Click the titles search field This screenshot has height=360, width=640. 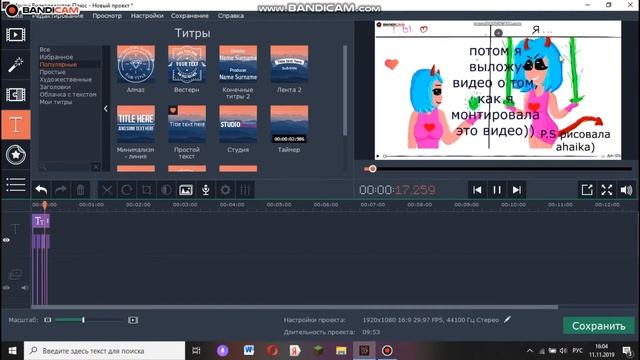[x=66, y=167]
